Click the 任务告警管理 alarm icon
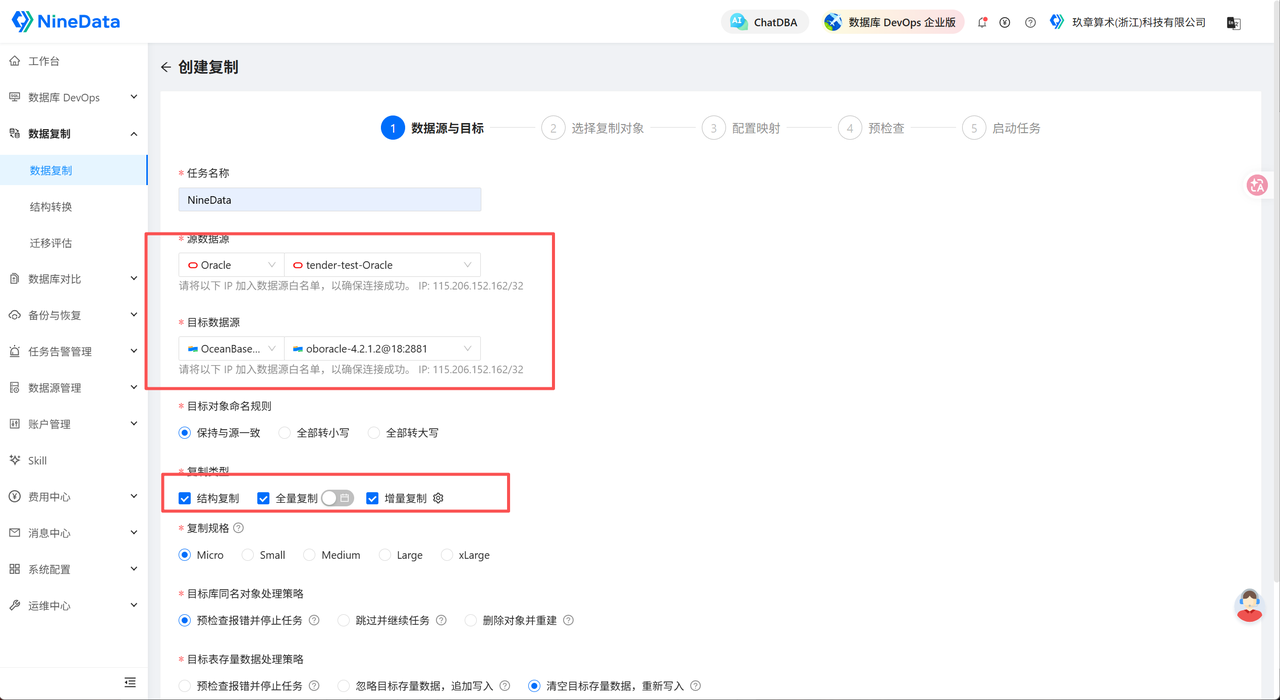The image size is (1280, 700). [15, 351]
